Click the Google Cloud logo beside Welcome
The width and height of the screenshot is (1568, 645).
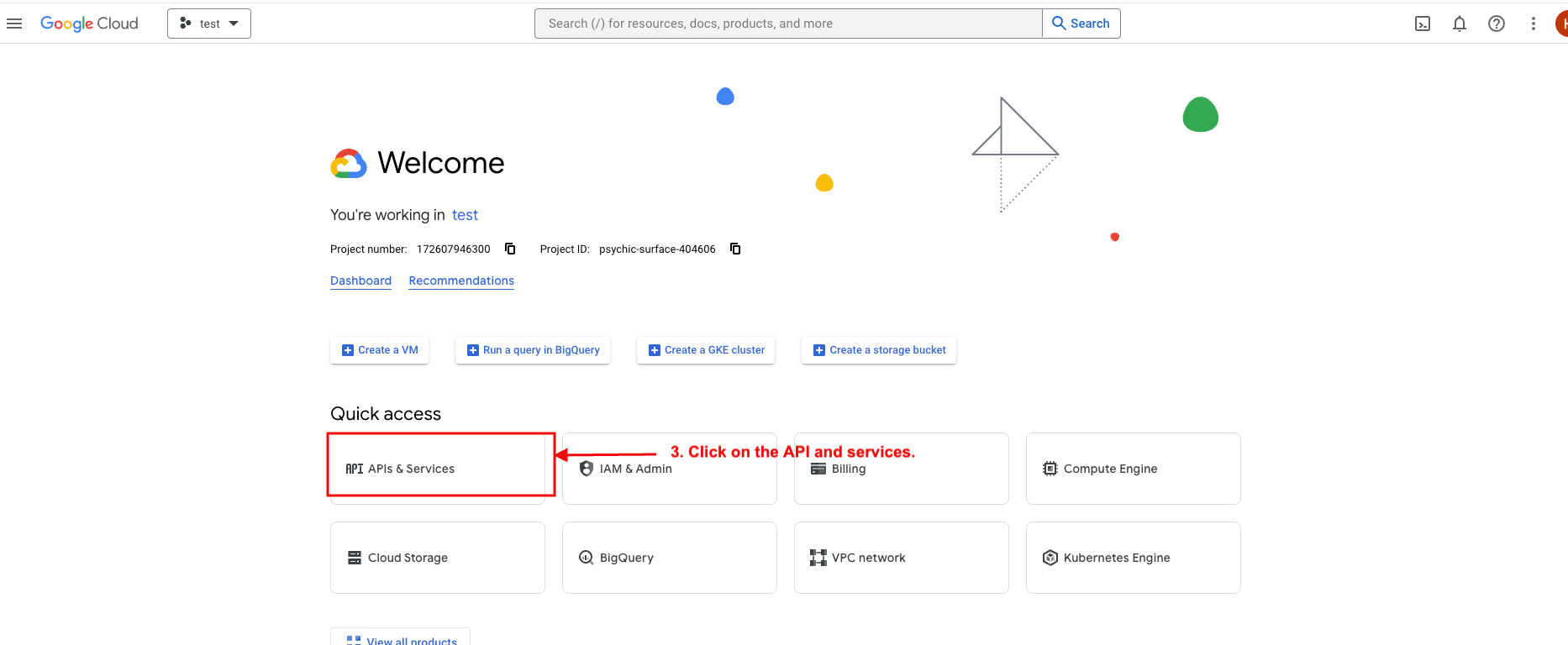pos(349,164)
